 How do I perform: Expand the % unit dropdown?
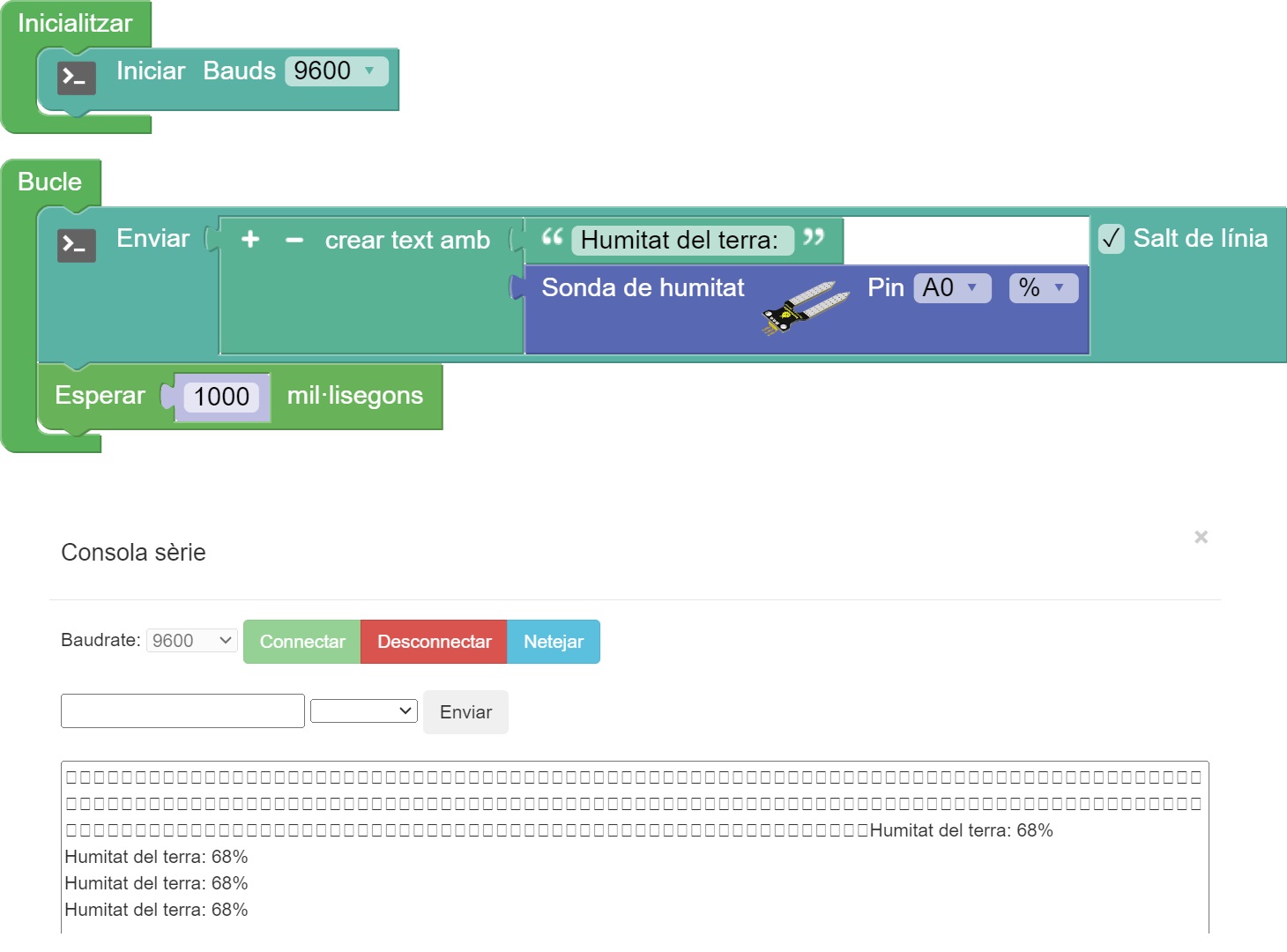[x=1043, y=288]
